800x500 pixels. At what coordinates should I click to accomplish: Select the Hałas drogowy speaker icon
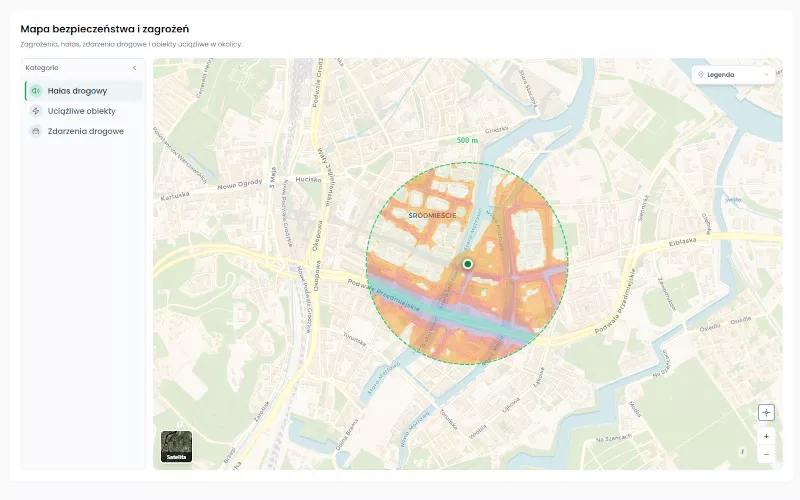(35, 91)
